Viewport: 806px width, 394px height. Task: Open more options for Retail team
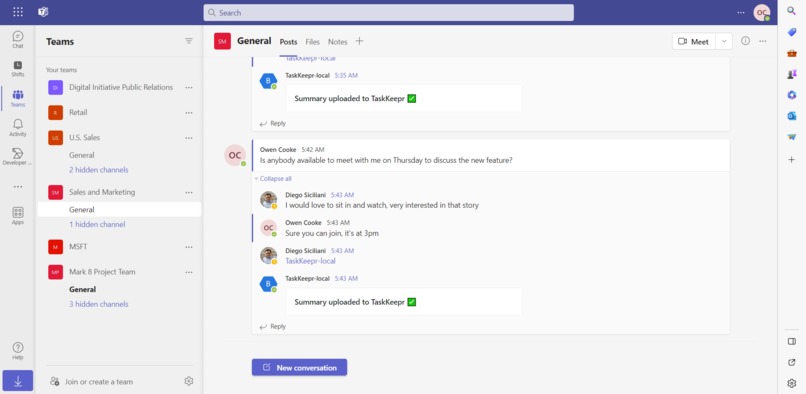pyautogui.click(x=189, y=113)
